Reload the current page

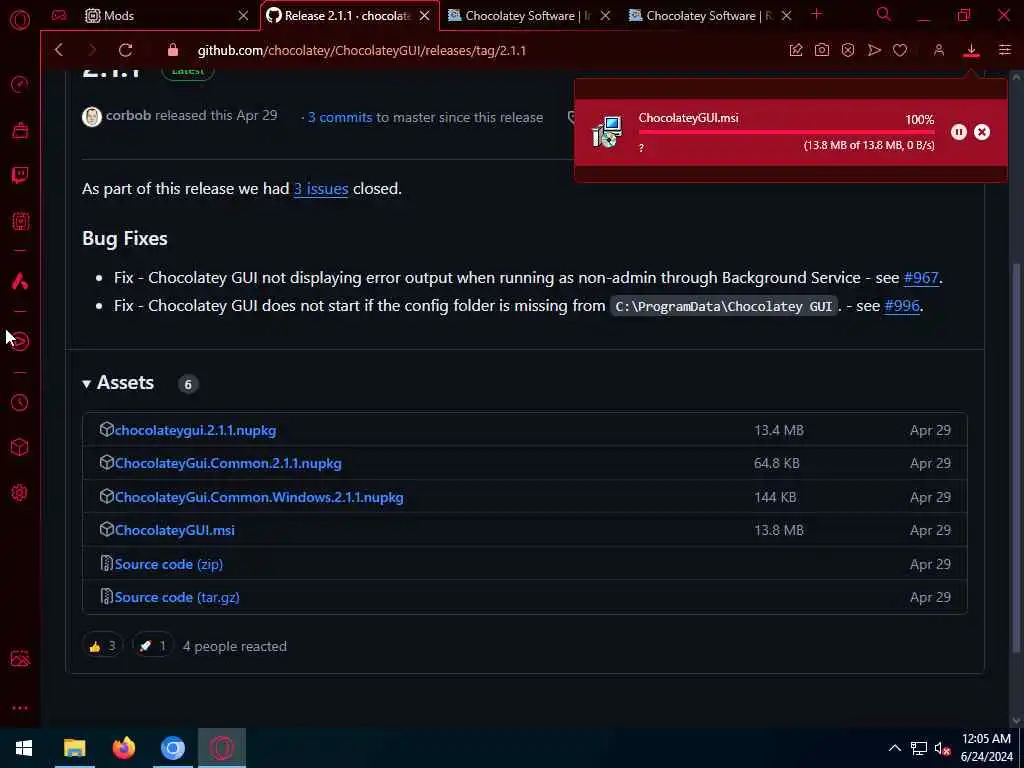tap(125, 50)
